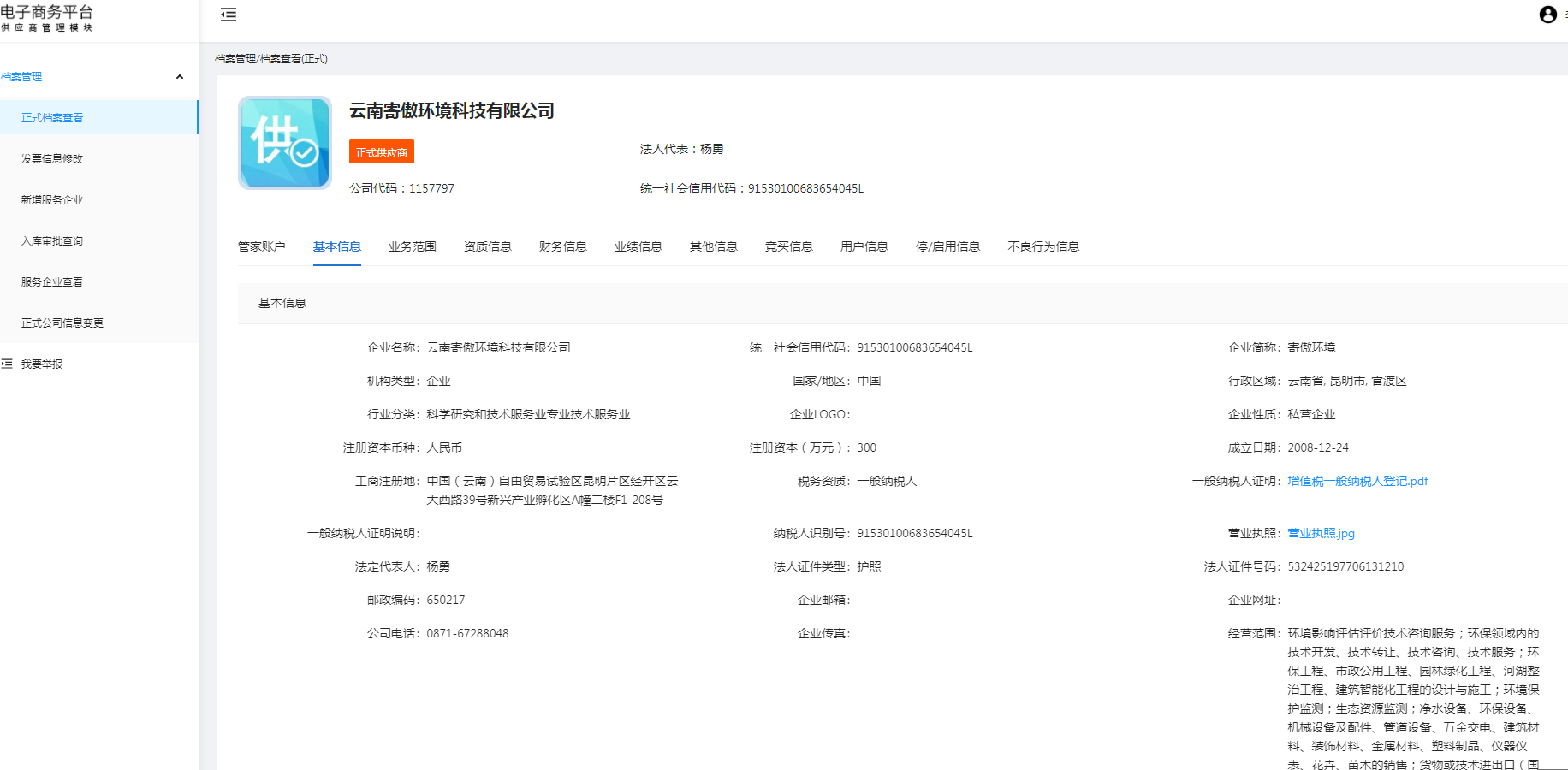Screen dimensions: 1568x770
Task: Click the 企业简称 value 寄傲环境
Action: pyautogui.click(x=1311, y=347)
